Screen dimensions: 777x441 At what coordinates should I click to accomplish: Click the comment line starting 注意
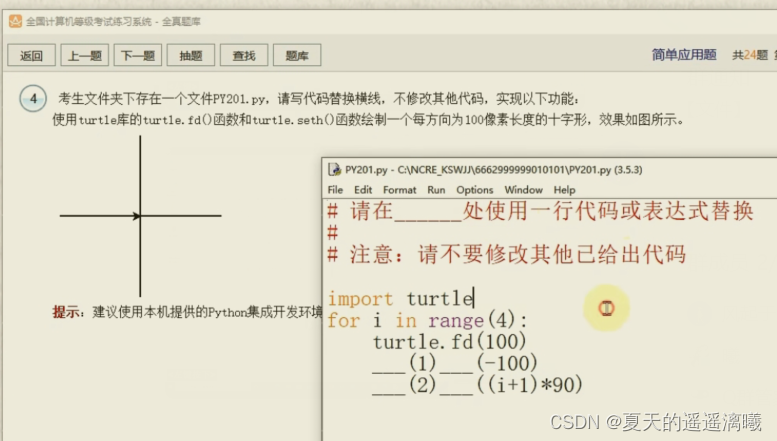coord(506,254)
